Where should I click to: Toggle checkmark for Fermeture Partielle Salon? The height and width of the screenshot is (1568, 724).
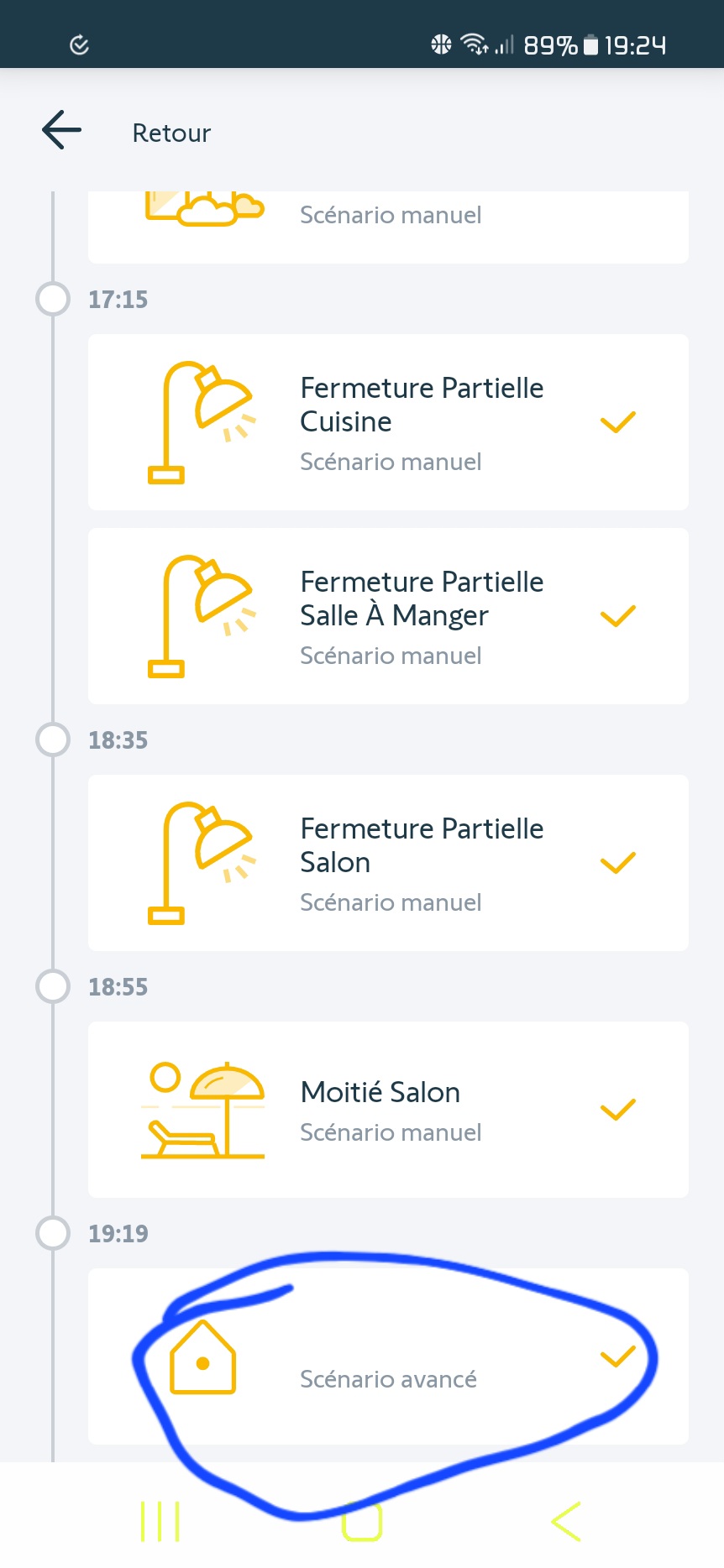pyautogui.click(x=618, y=863)
